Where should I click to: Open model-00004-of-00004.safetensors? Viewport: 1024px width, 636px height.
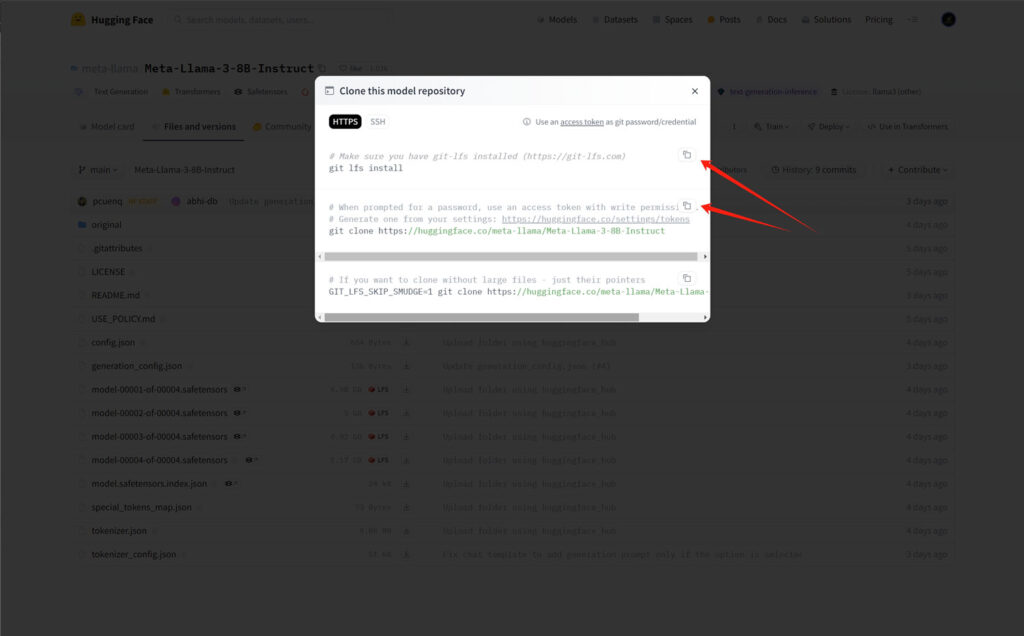(x=159, y=460)
